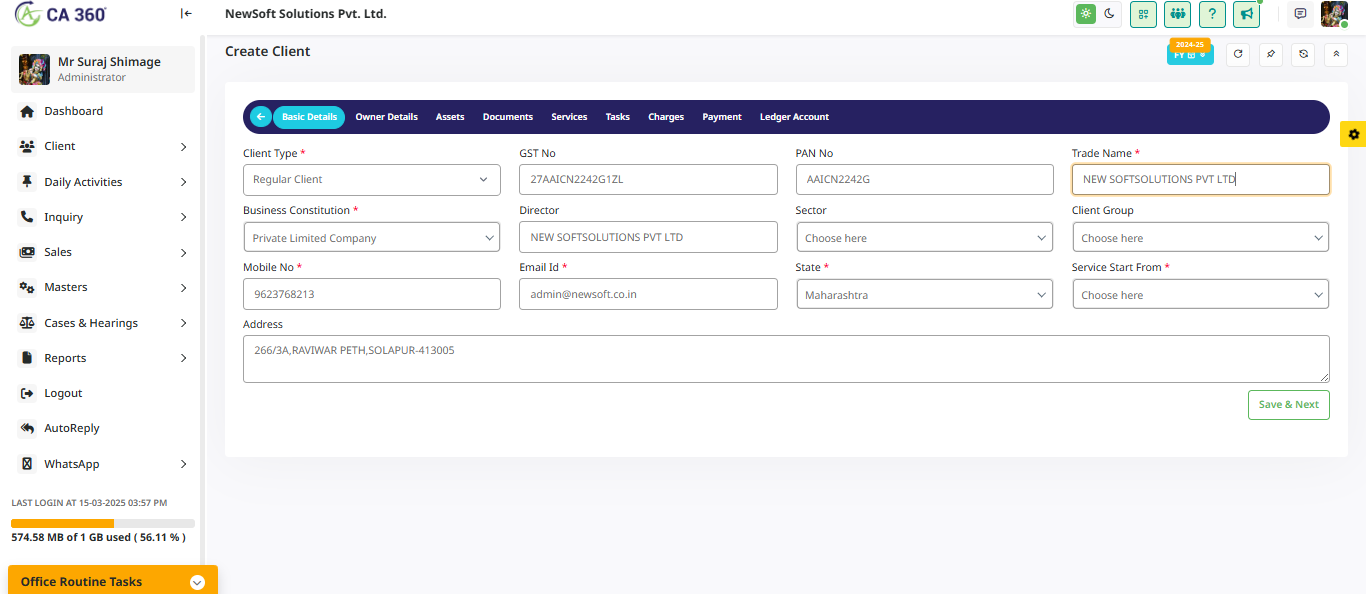The height and width of the screenshot is (594, 1366).
Task: Expand the Client sidebar menu
Action: click(x=101, y=146)
